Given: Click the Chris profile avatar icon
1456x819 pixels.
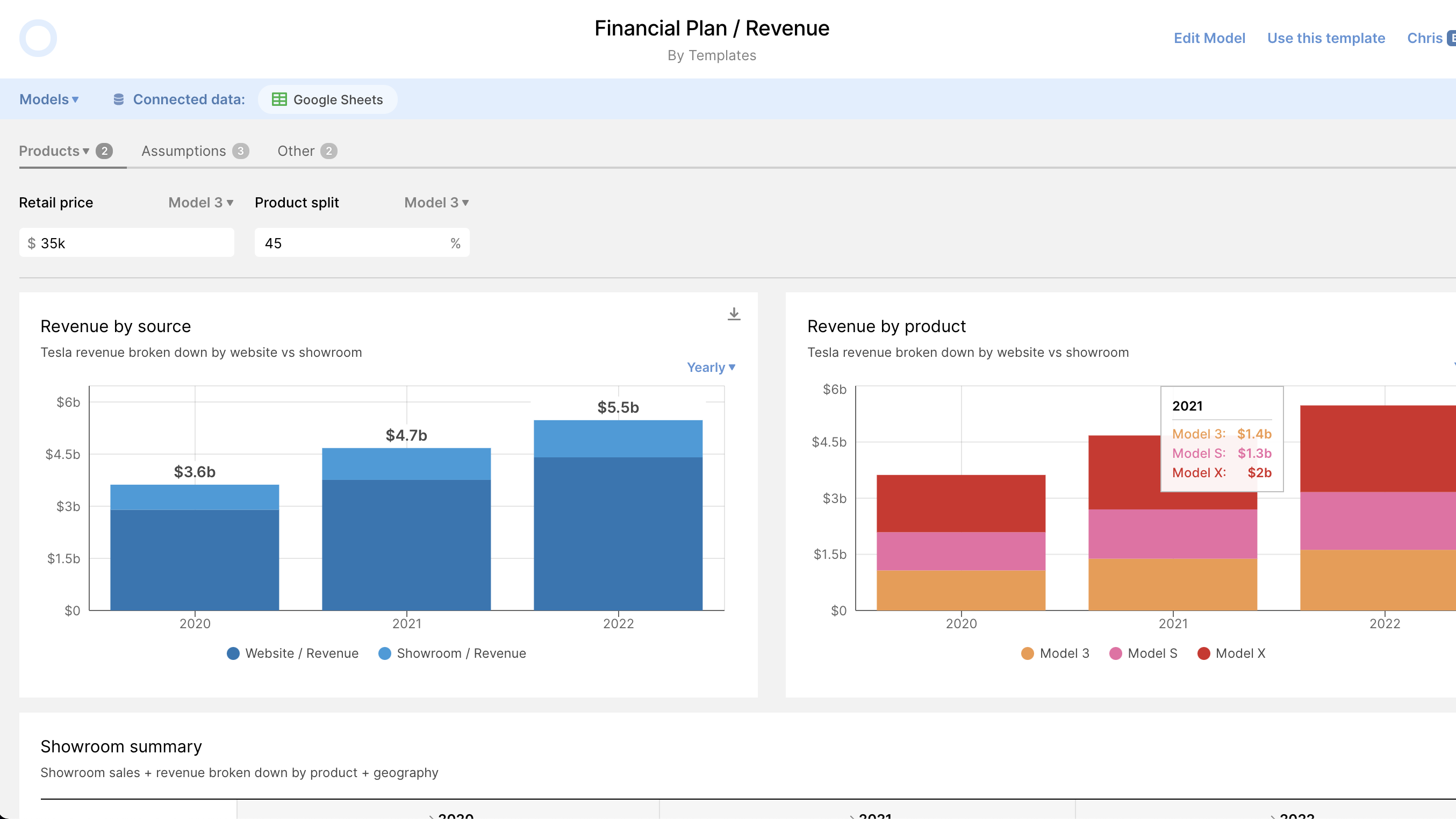Looking at the screenshot, I should coord(1452,38).
